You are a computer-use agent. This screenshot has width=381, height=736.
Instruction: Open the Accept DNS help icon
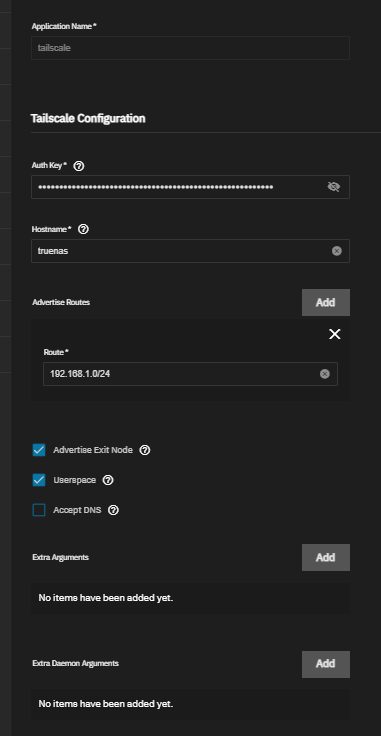tap(113, 510)
